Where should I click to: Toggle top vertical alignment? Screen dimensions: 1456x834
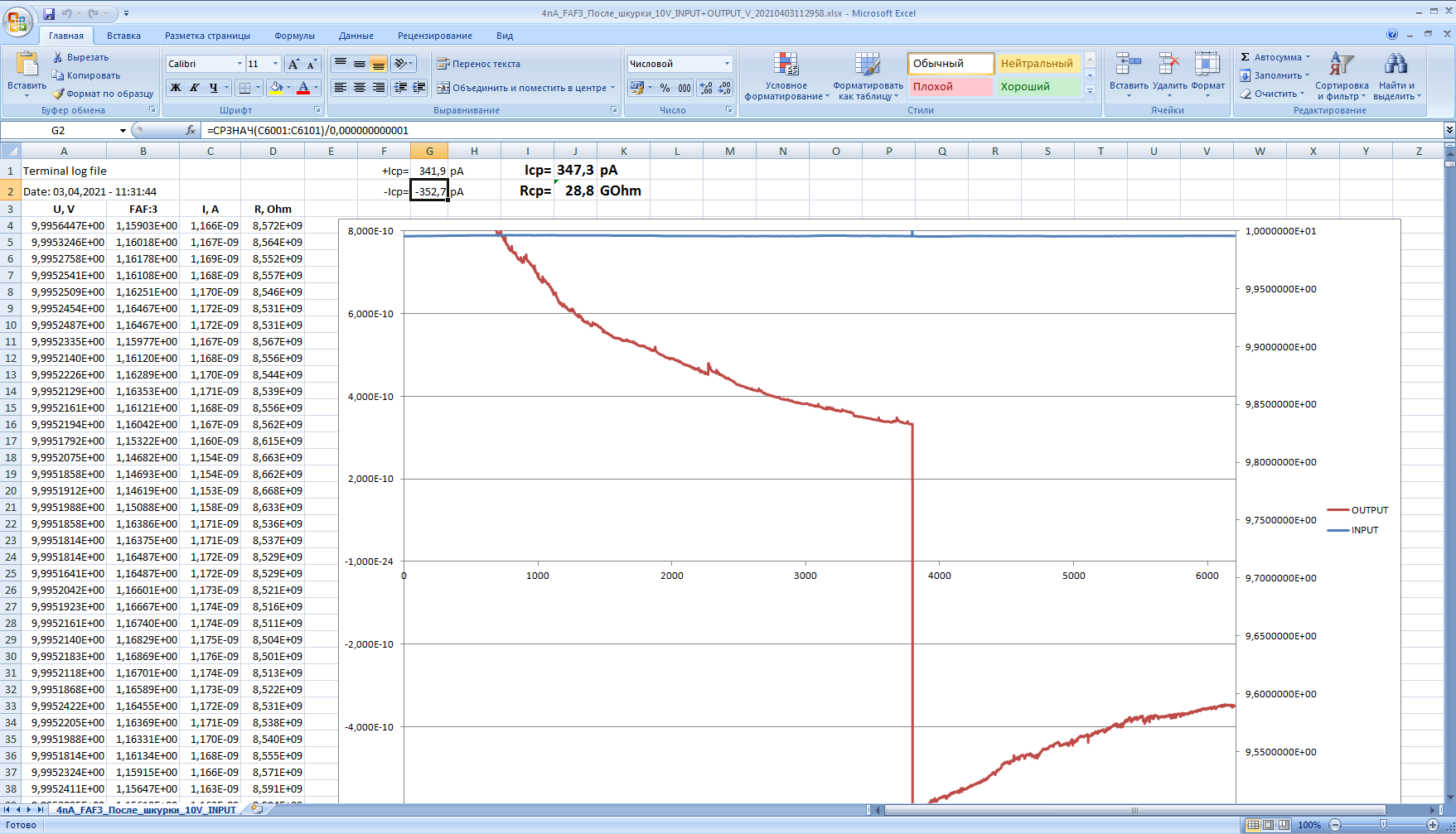point(341,64)
